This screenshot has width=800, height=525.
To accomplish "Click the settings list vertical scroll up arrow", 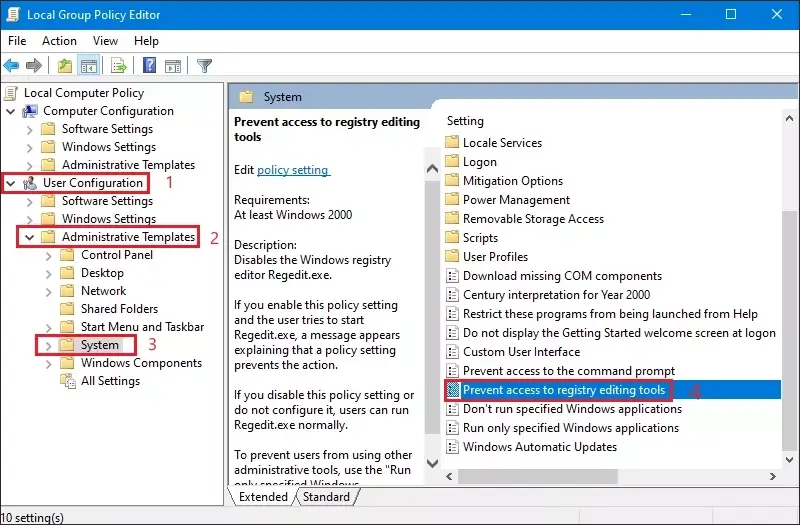I will [x=789, y=118].
